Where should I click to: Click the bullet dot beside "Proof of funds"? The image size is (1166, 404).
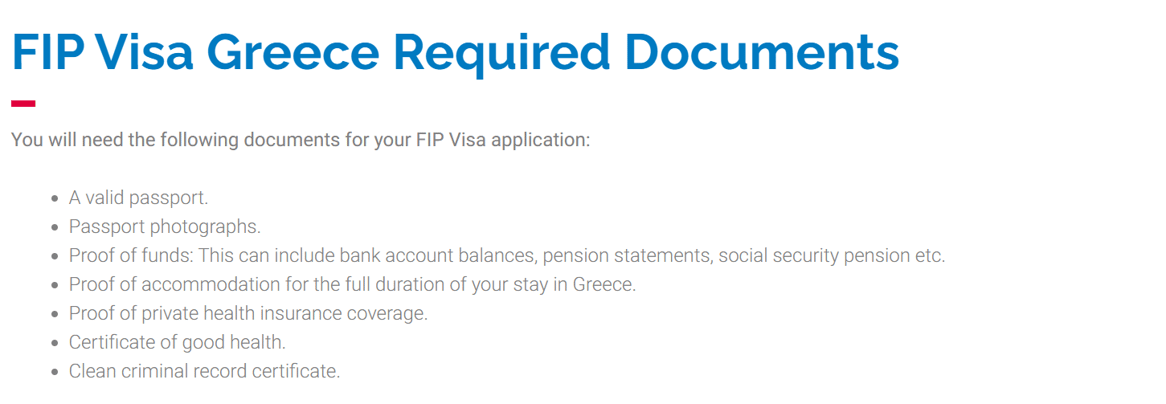click(54, 257)
